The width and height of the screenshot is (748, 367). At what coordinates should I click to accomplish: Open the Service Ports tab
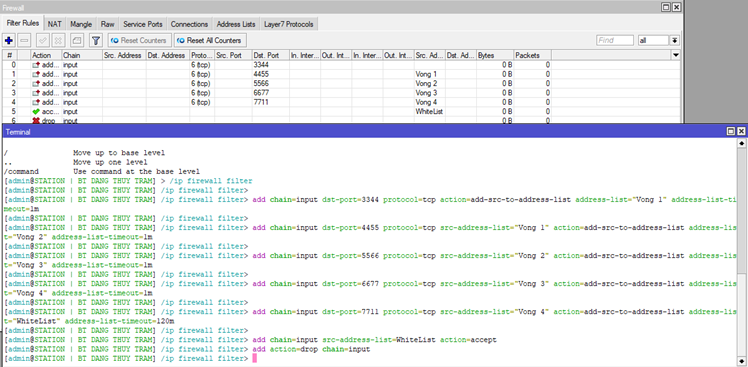[x=143, y=24]
